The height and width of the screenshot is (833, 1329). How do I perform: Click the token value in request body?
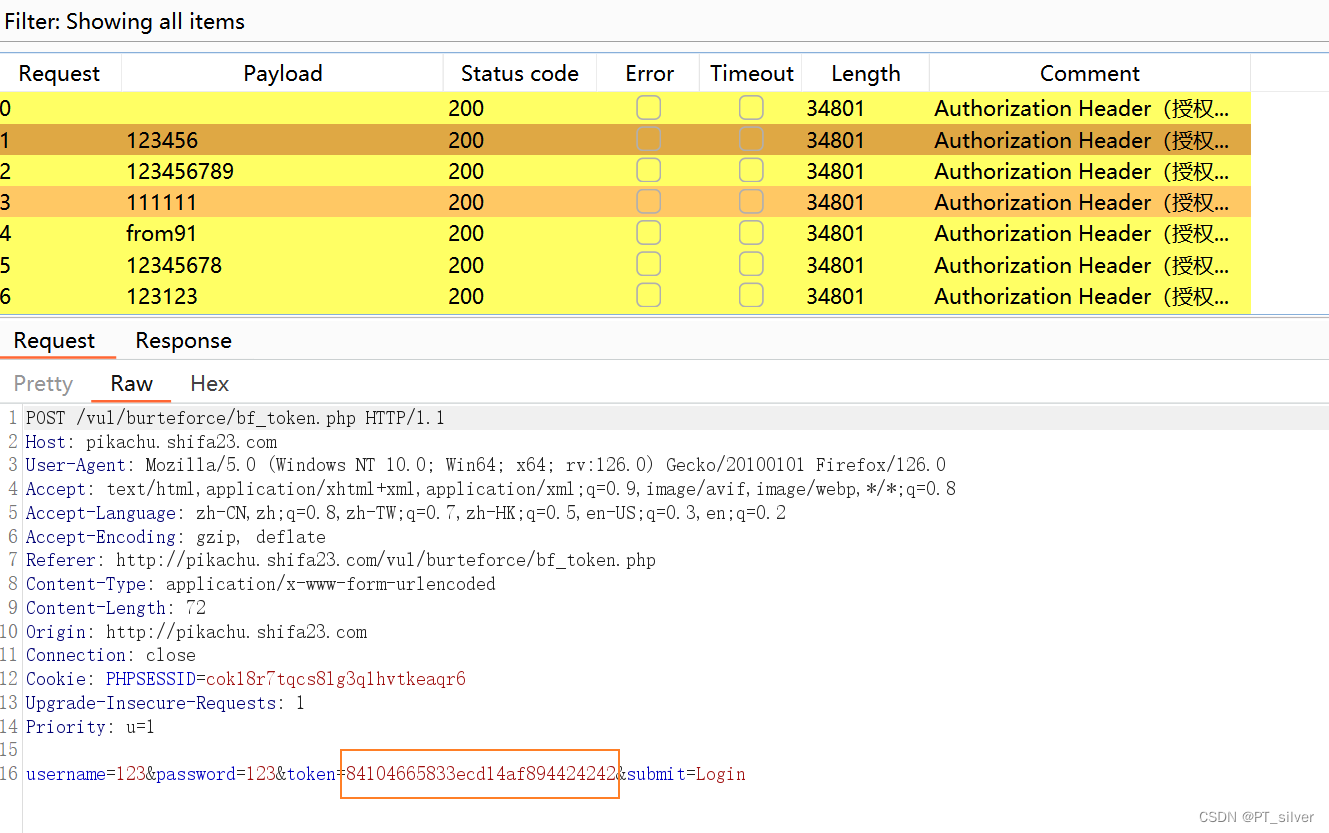click(481, 774)
